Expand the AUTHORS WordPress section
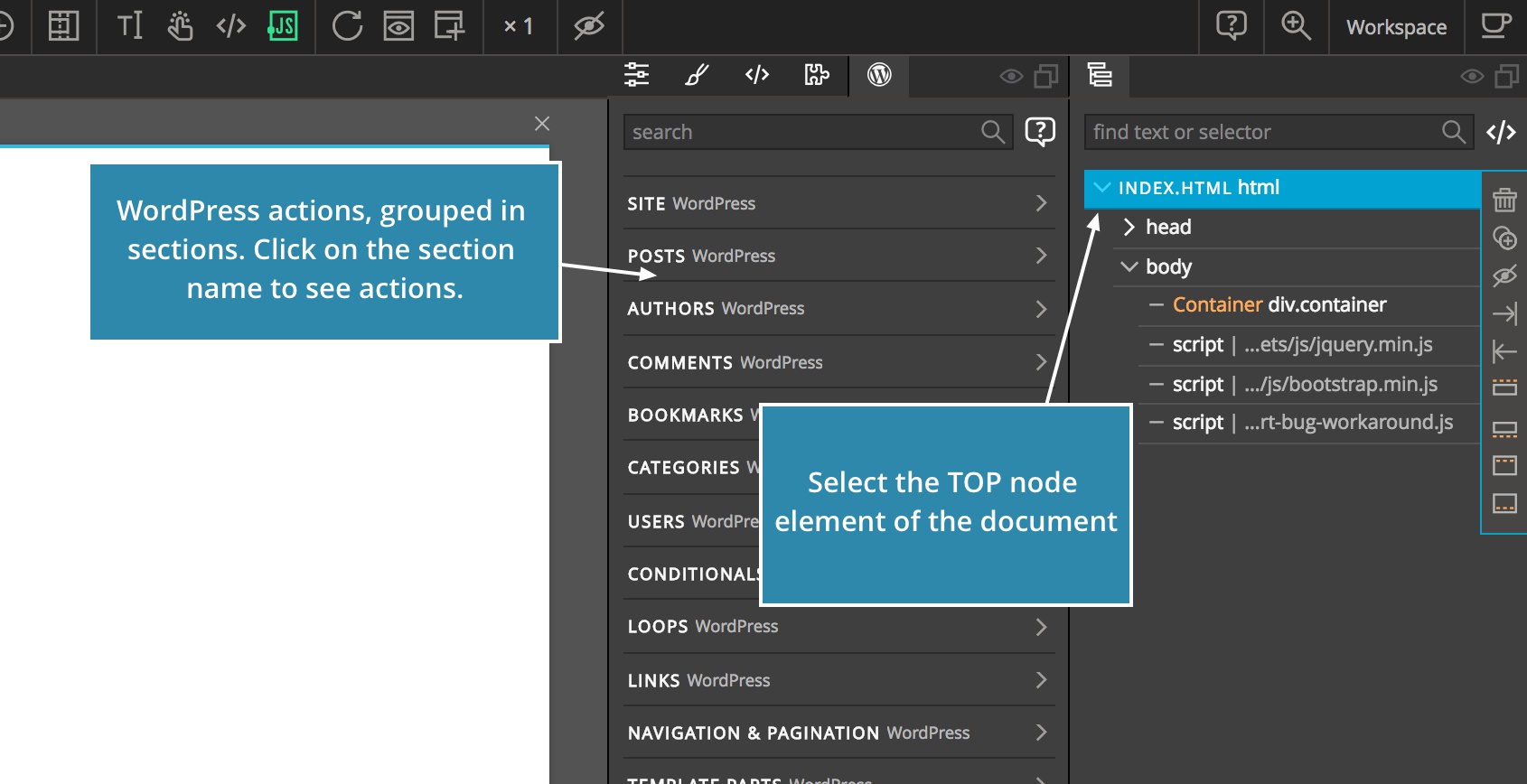This screenshot has width=1527, height=784. 839,309
